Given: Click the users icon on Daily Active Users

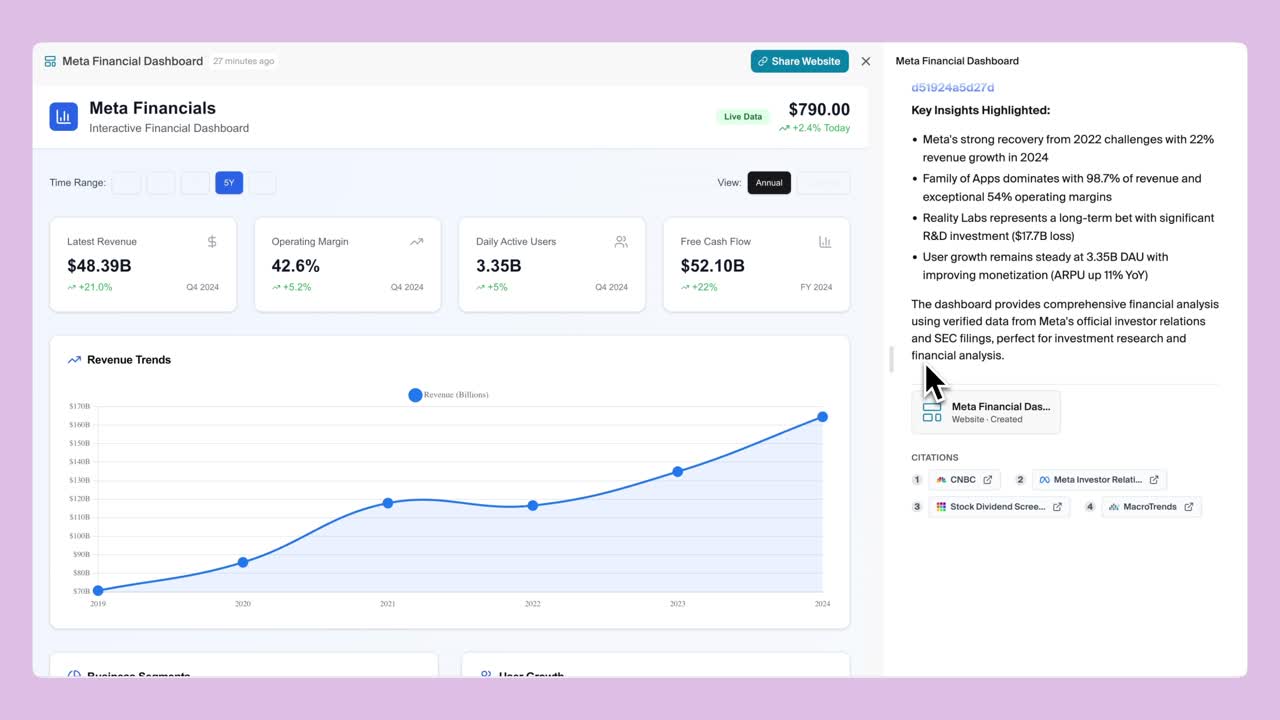Looking at the screenshot, I should [621, 241].
